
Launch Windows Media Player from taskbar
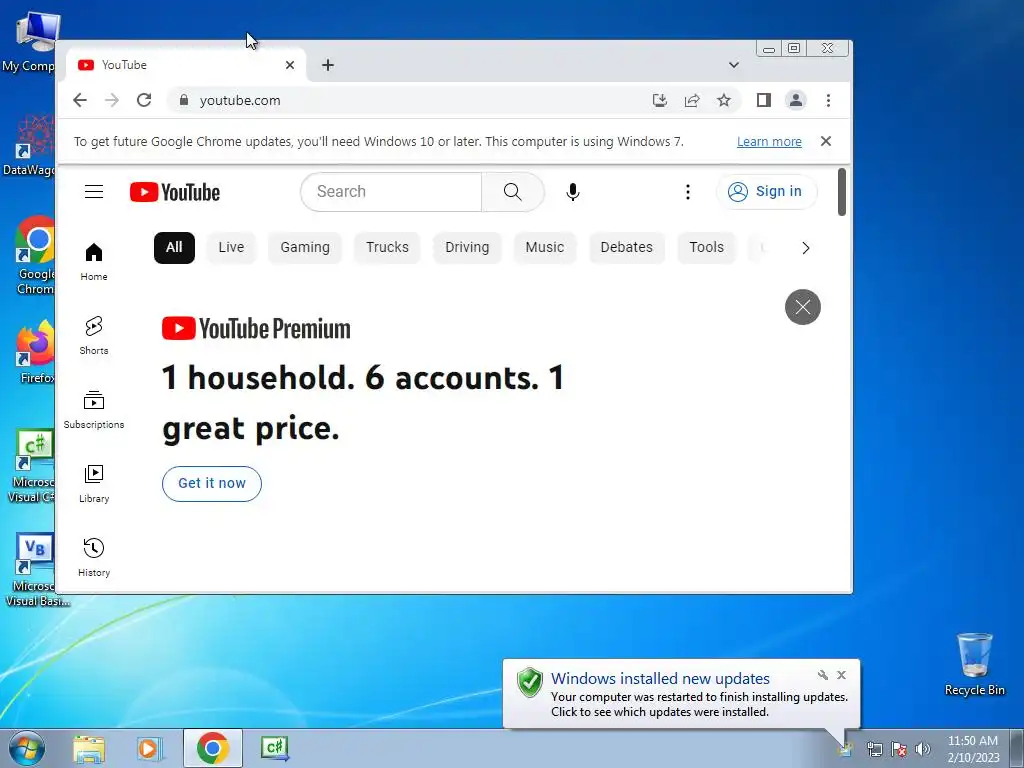coord(150,748)
